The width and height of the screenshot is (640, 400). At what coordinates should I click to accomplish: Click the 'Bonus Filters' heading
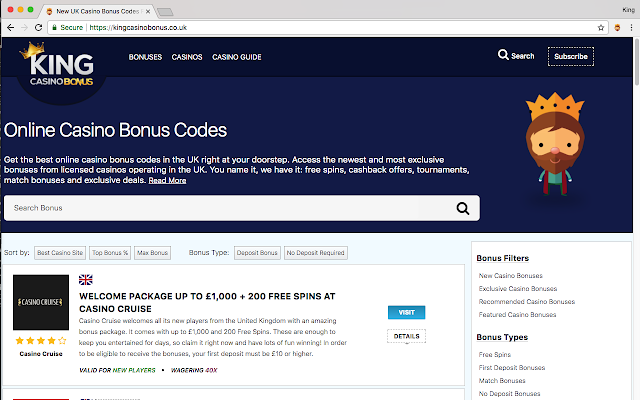pos(502,258)
